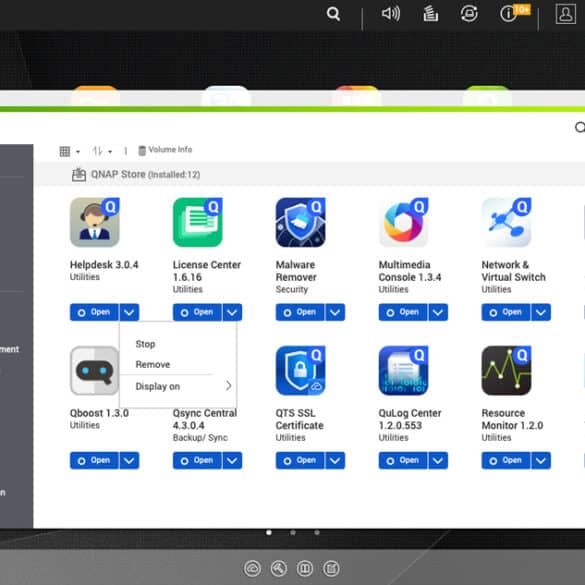Image resolution: width=585 pixels, height=585 pixels.
Task: Open Malware Remover
Action: click(300, 312)
